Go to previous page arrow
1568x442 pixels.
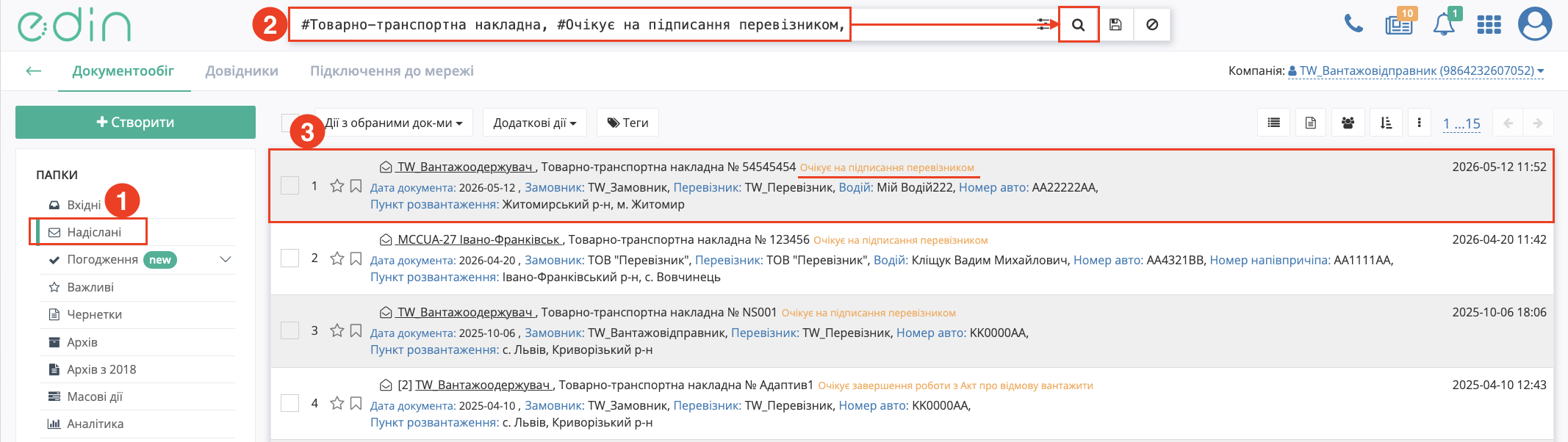click(1508, 123)
